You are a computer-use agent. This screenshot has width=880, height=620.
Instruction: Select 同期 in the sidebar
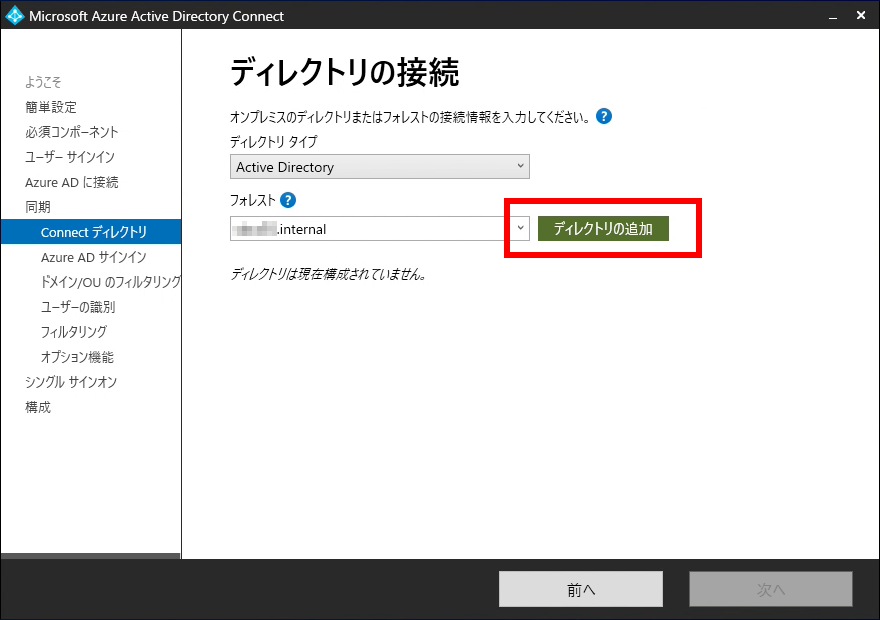tap(38, 207)
